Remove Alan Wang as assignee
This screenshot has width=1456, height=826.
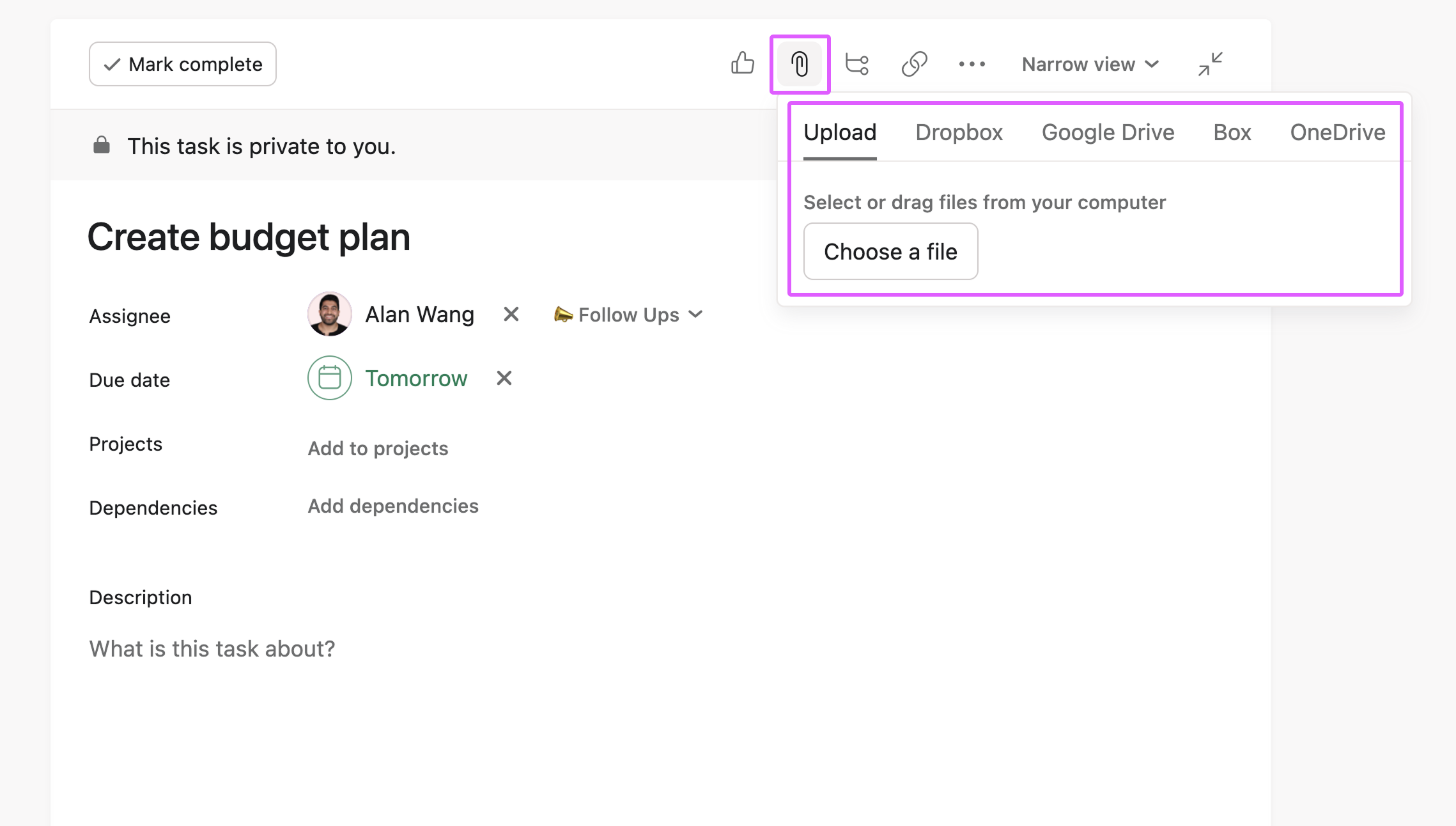(x=509, y=314)
